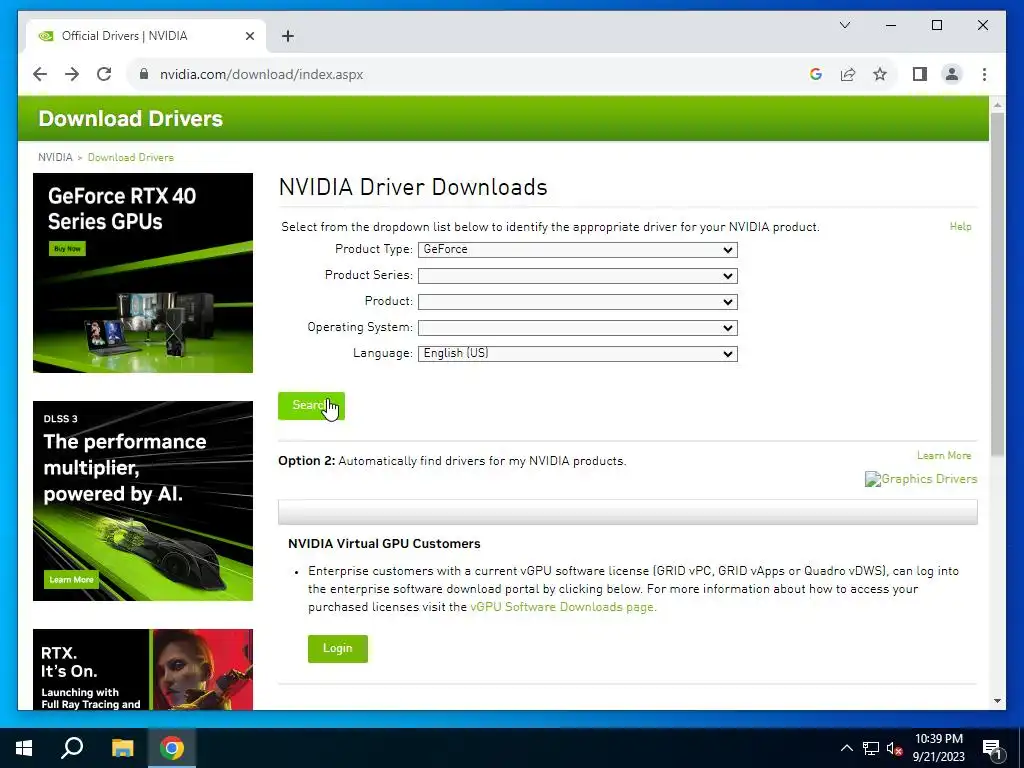The height and width of the screenshot is (768, 1024).
Task: Open the tab search dropdown arrow
Action: pos(844,25)
